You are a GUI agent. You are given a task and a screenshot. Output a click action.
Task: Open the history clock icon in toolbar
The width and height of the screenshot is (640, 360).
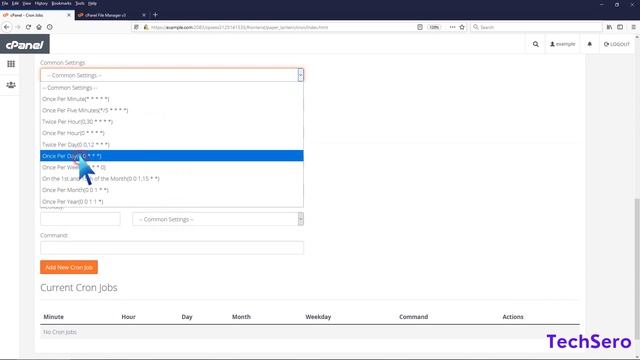49,27
